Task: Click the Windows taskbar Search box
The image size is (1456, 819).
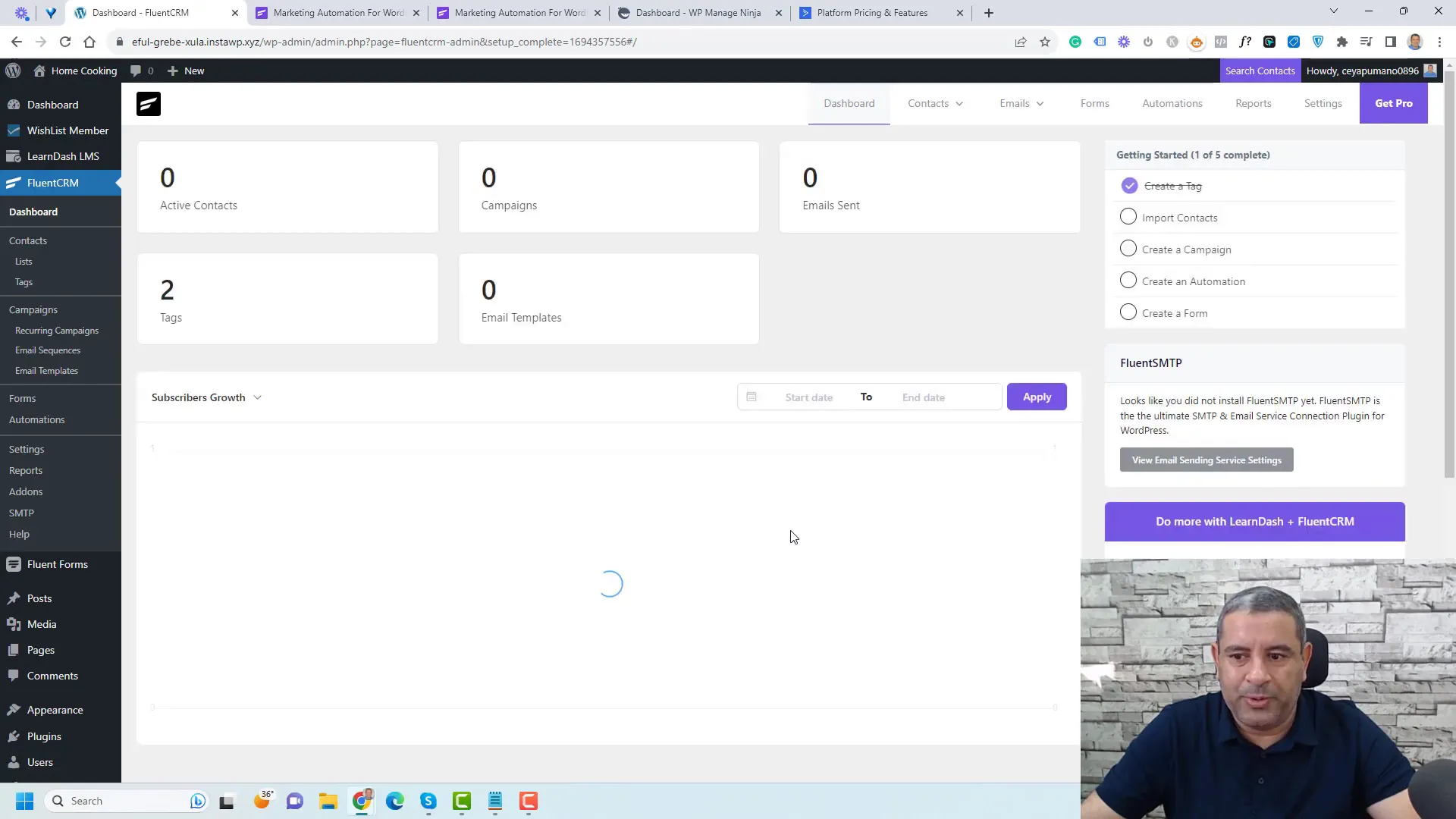Action: point(126,801)
